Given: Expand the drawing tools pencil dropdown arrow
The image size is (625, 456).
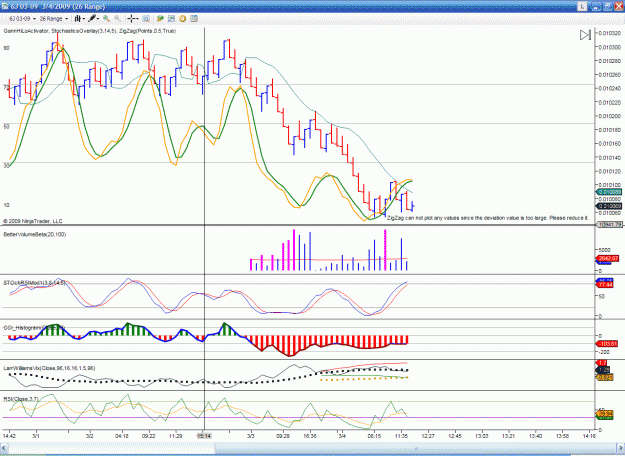Looking at the screenshot, I should tap(98, 19).
